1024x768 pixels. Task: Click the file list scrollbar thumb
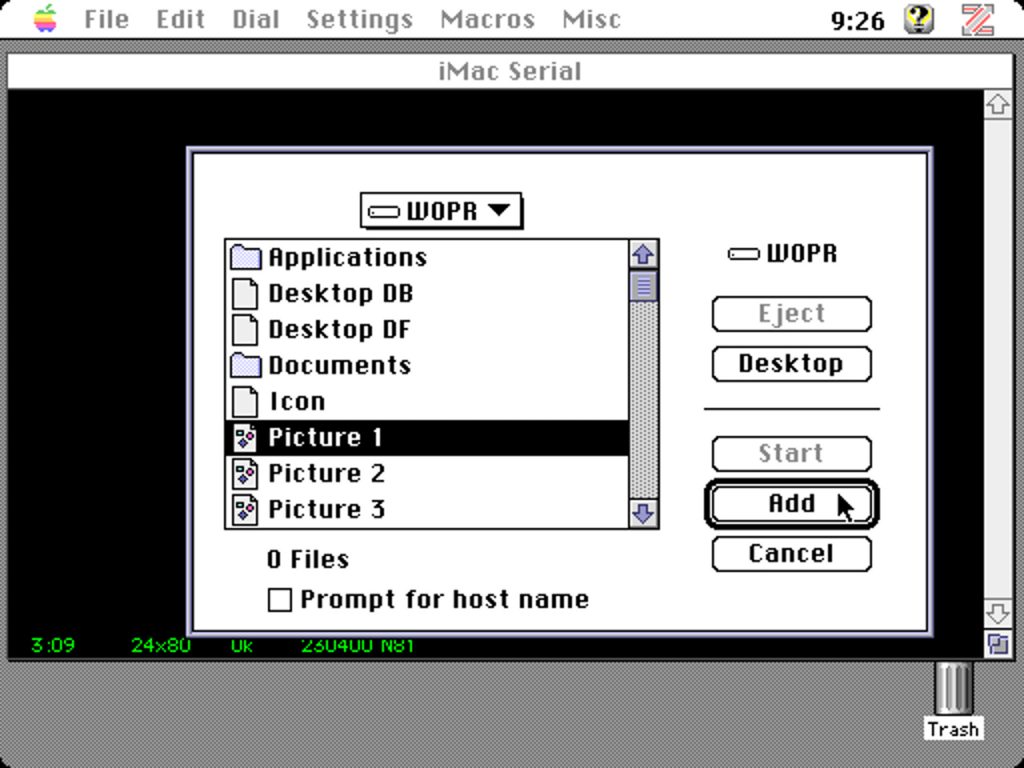click(x=643, y=286)
